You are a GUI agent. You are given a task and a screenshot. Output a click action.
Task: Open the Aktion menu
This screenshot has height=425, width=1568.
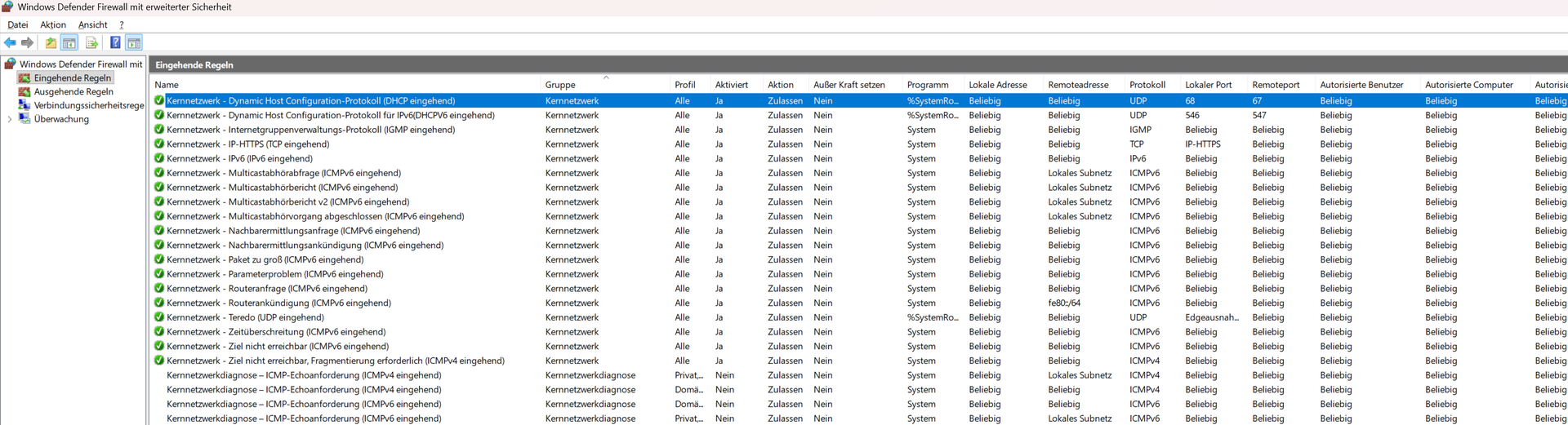click(x=53, y=25)
